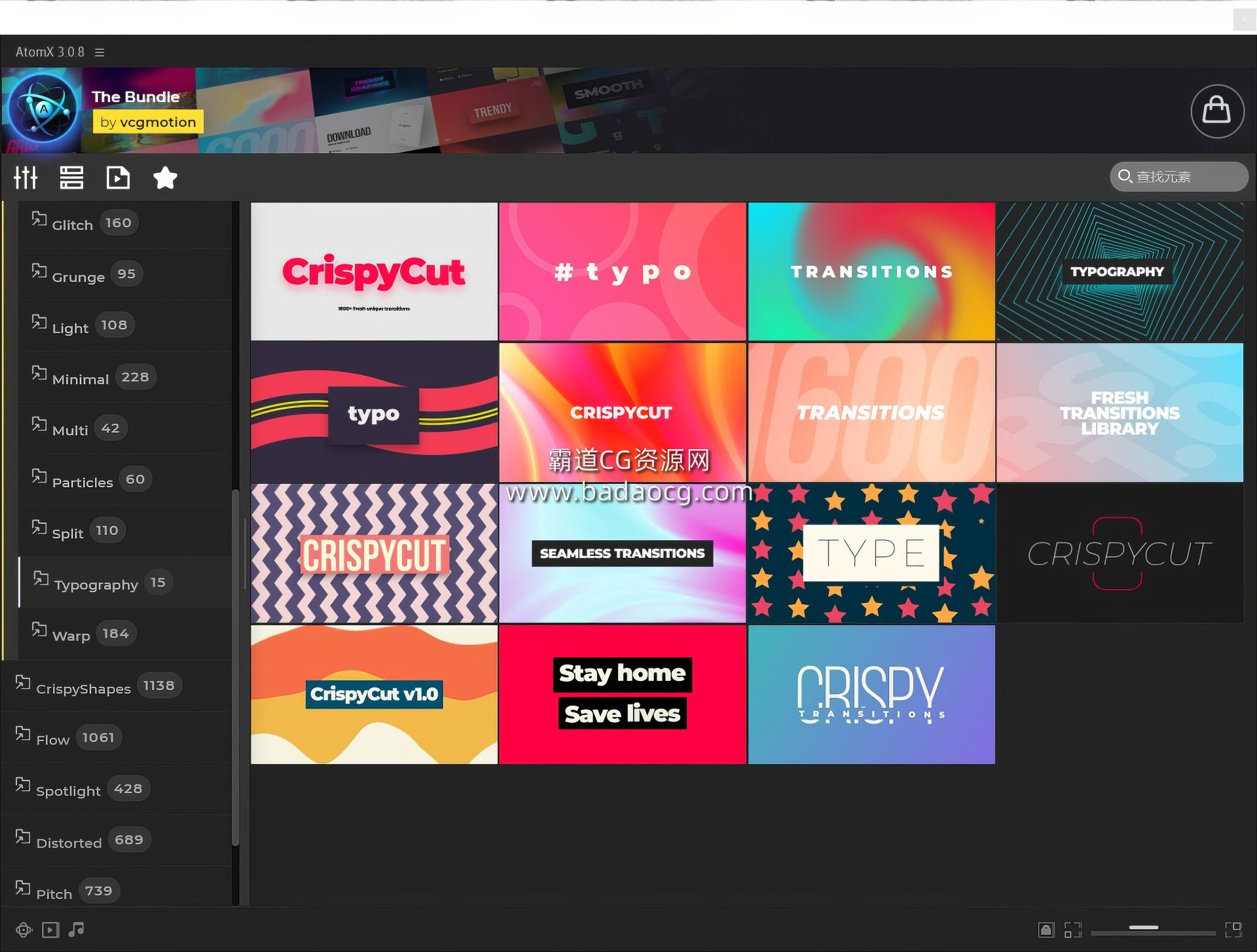Viewport: 1257px width, 952px height.
Task: Click the folder icon beside Grunge
Action: tap(39, 270)
